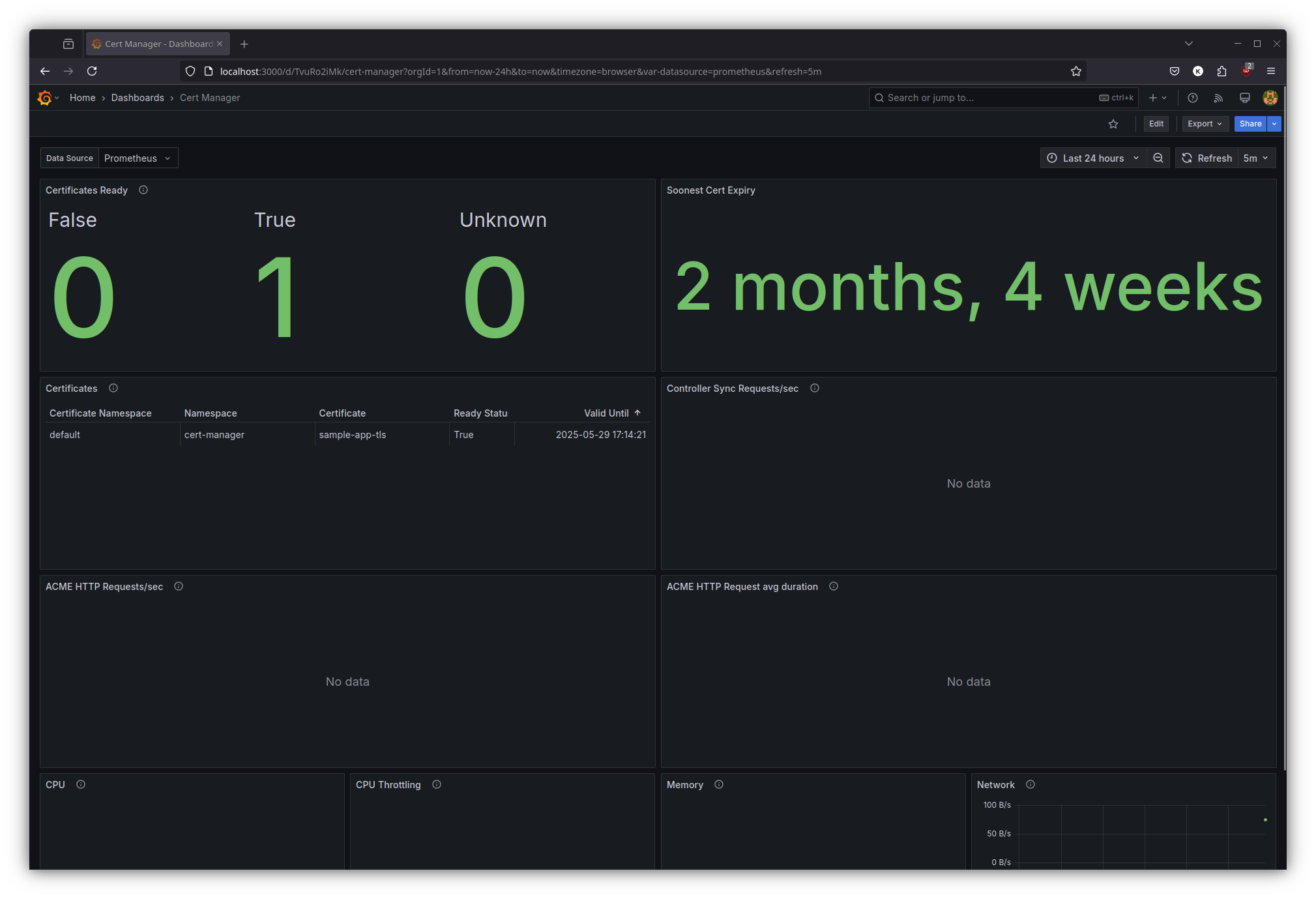Show info for Certificates Ready panel
The height and width of the screenshot is (899, 1316).
[x=143, y=190]
